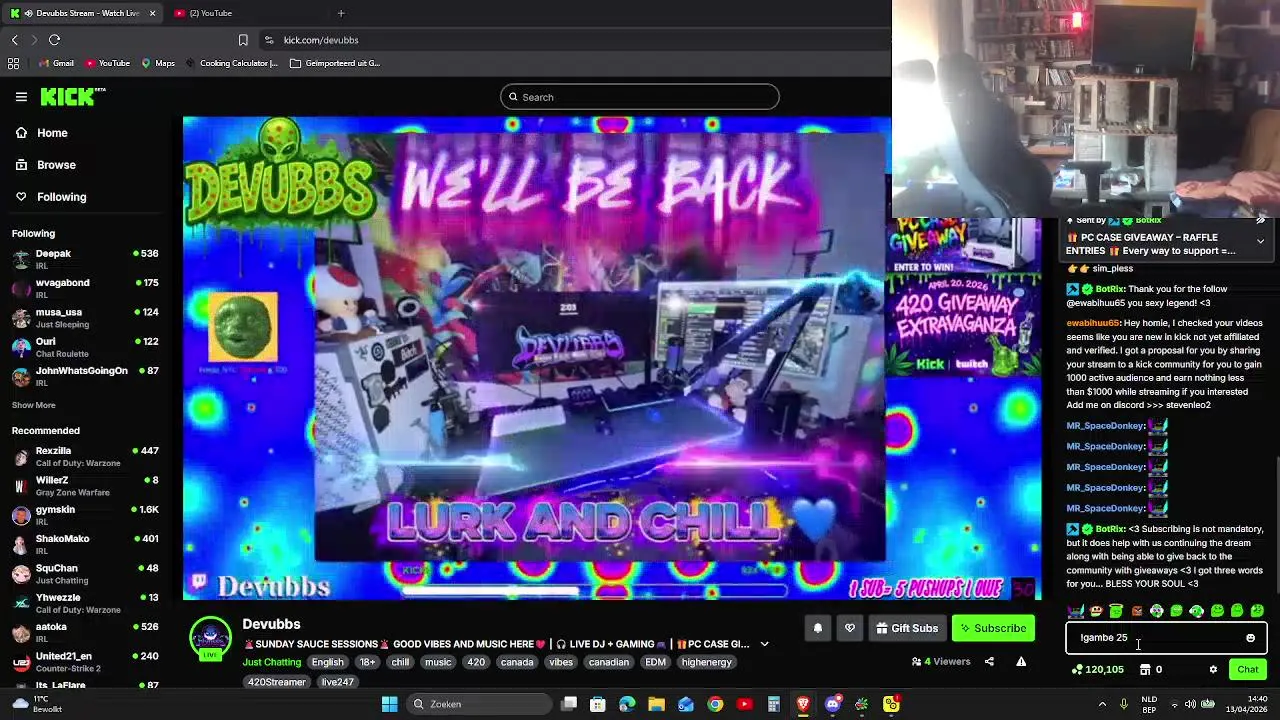
Task: Open SquChan recommended channel
Action: pos(85,574)
